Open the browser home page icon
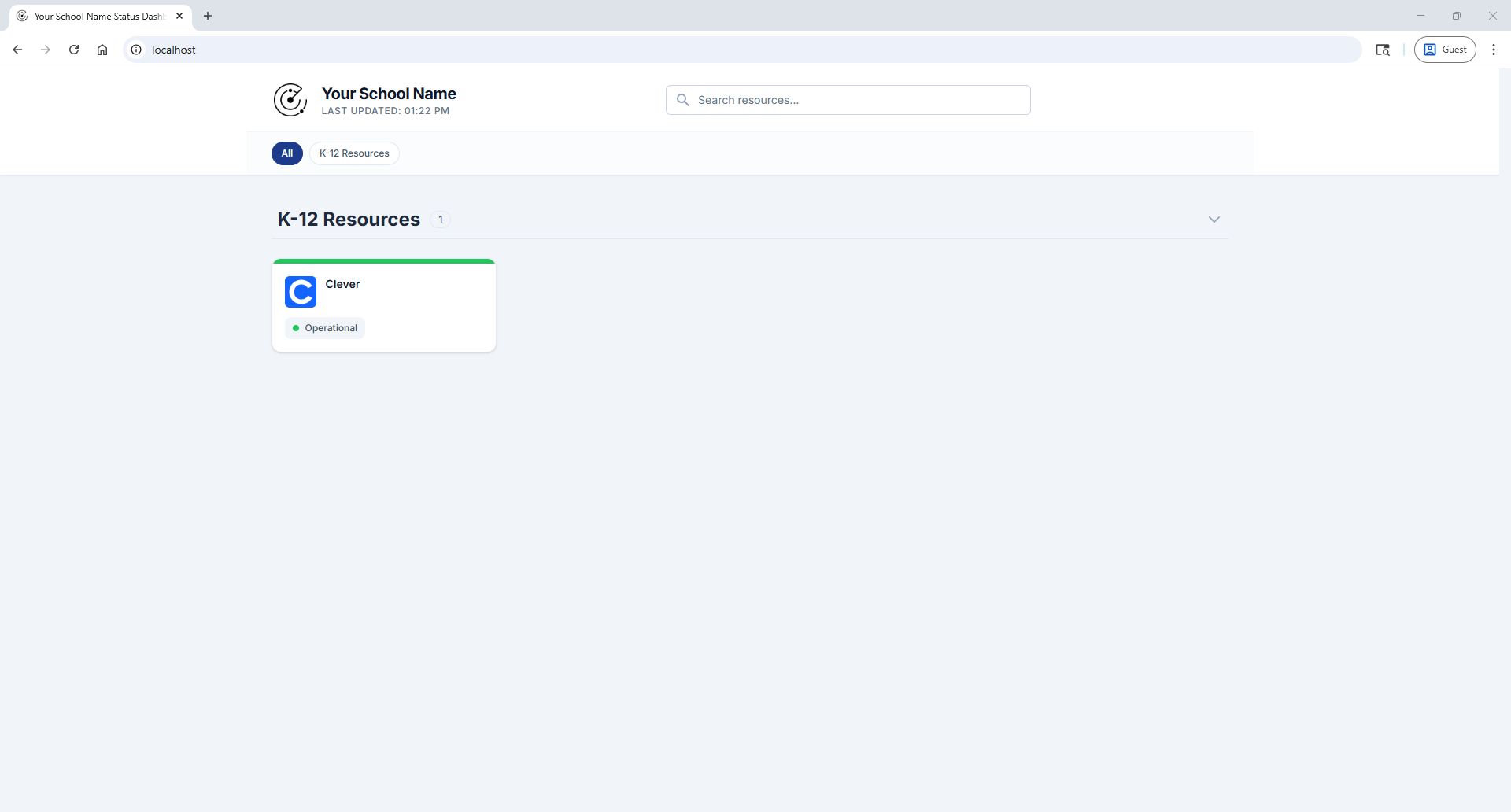The image size is (1511, 812). (x=102, y=50)
